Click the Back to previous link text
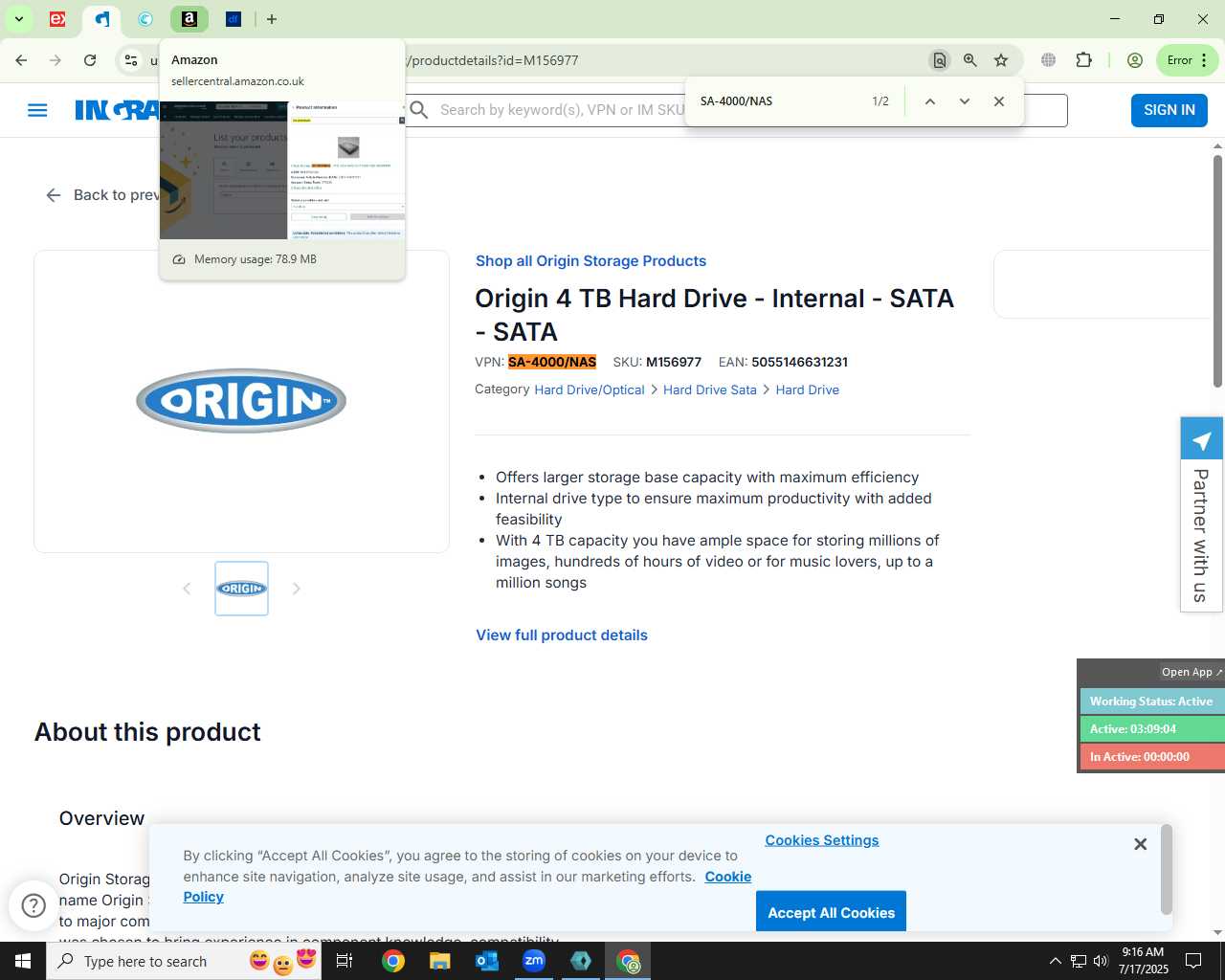 (117, 195)
